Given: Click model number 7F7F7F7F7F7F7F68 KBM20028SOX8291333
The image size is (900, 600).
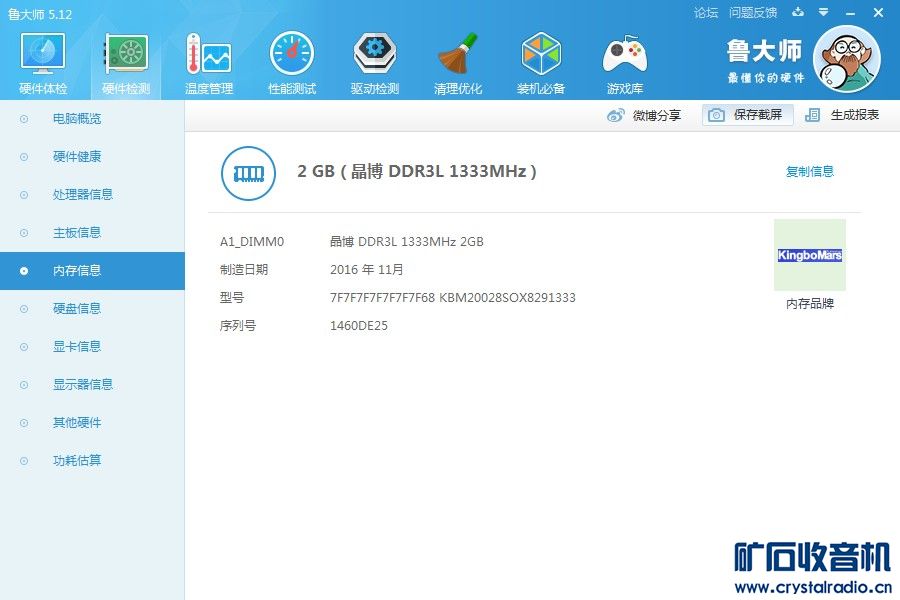Looking at the screenshot, I should pos(453,297).
